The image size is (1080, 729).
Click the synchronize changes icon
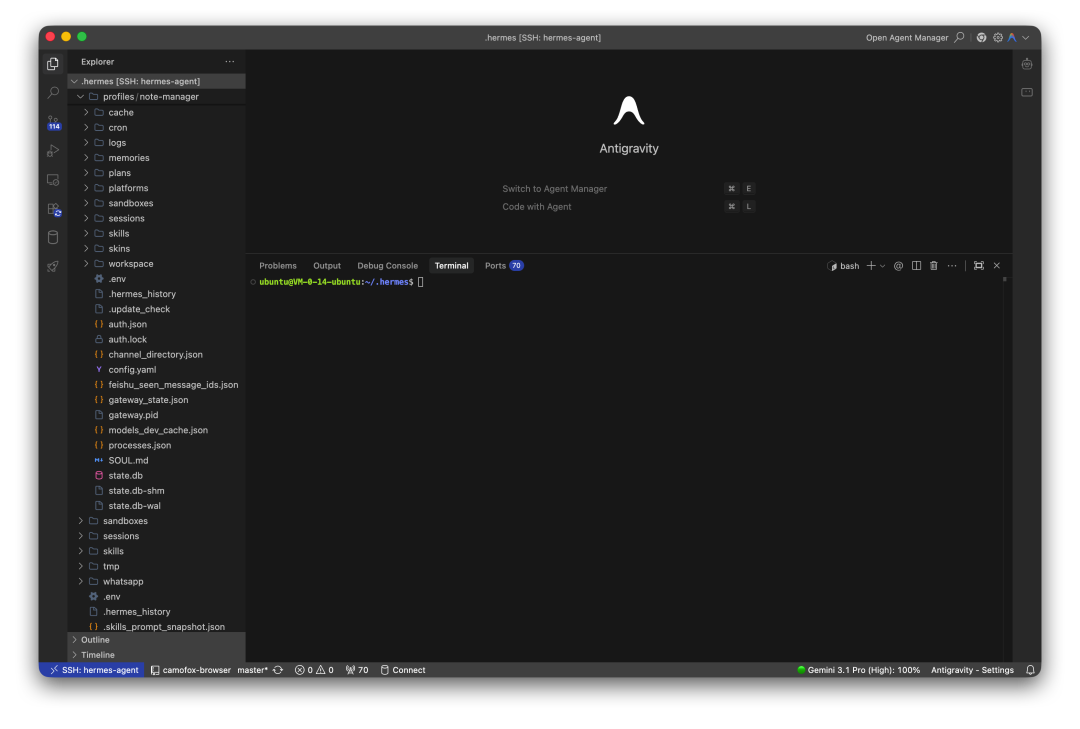pos(278,670)
